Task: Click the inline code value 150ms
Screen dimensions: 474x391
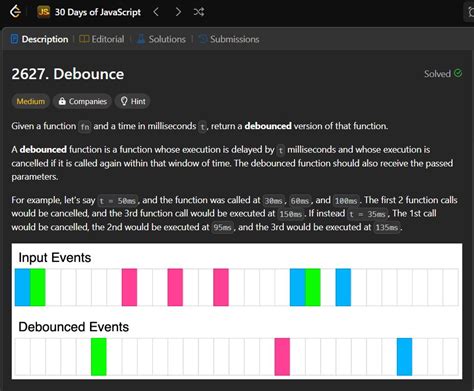Action: pyautogui.click(x=290, y=214)
